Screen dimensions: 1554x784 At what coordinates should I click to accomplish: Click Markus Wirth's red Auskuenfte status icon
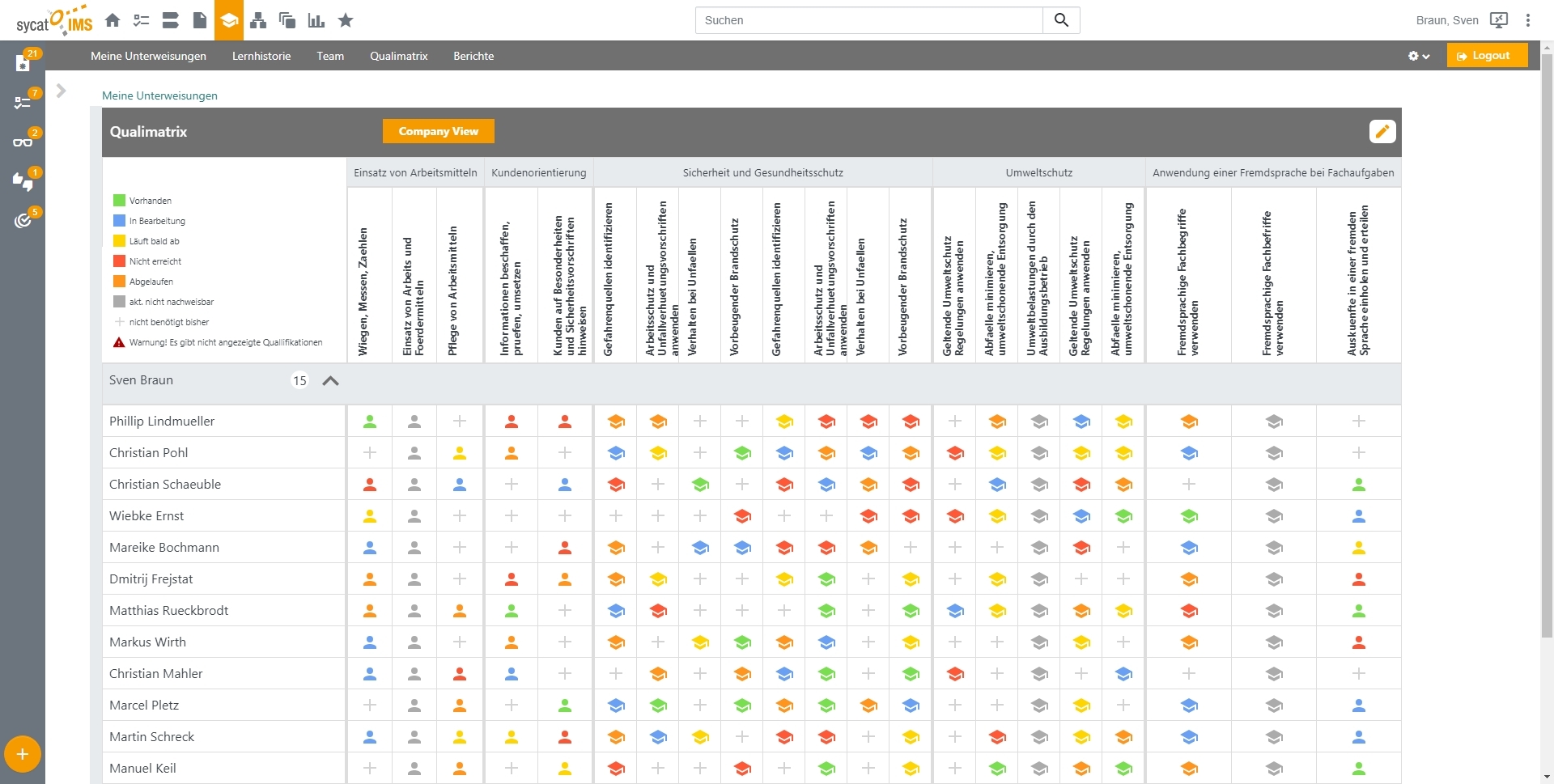point(1359,642)
